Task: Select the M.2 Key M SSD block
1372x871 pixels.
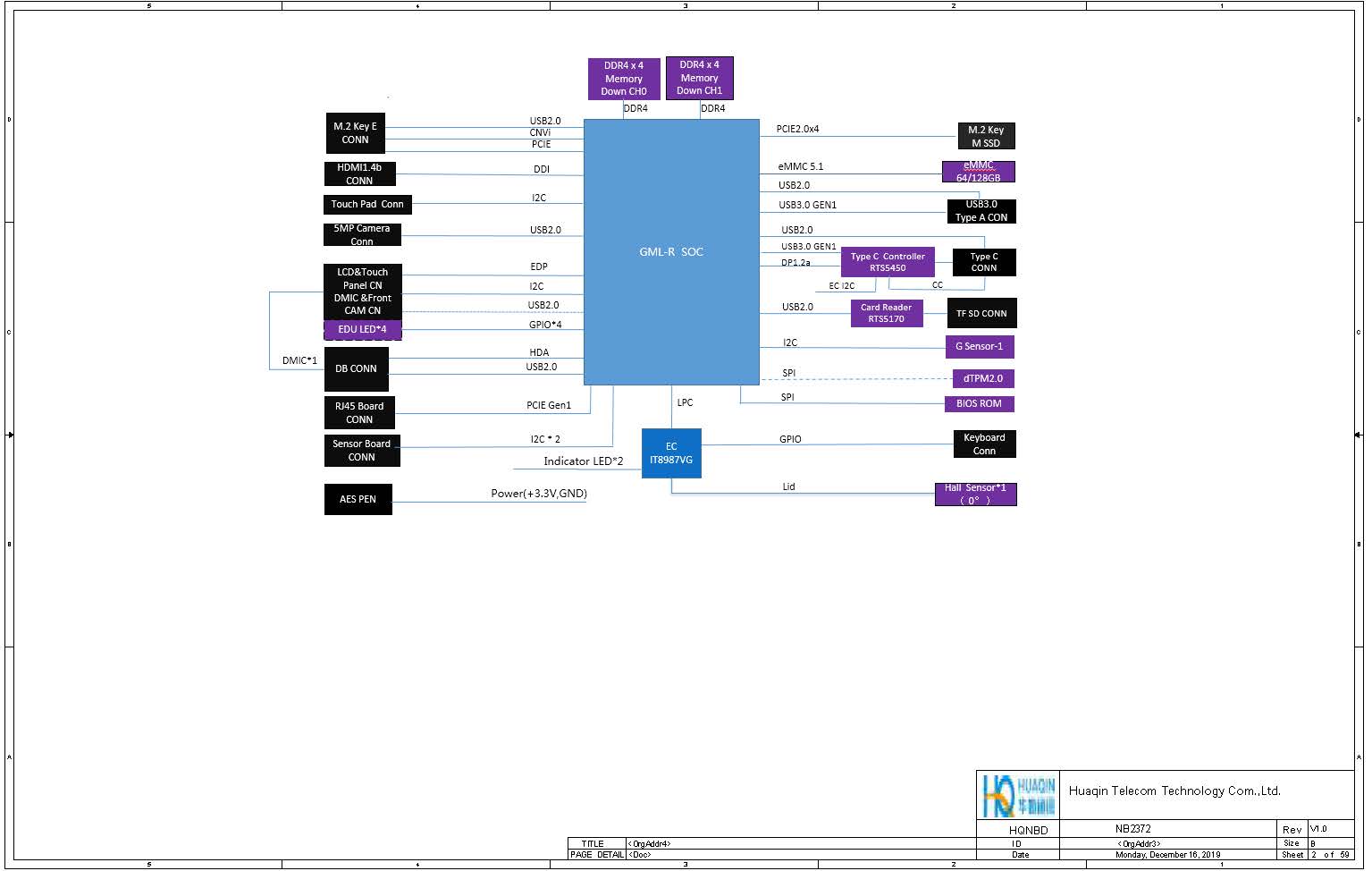Action: point(986,136)
